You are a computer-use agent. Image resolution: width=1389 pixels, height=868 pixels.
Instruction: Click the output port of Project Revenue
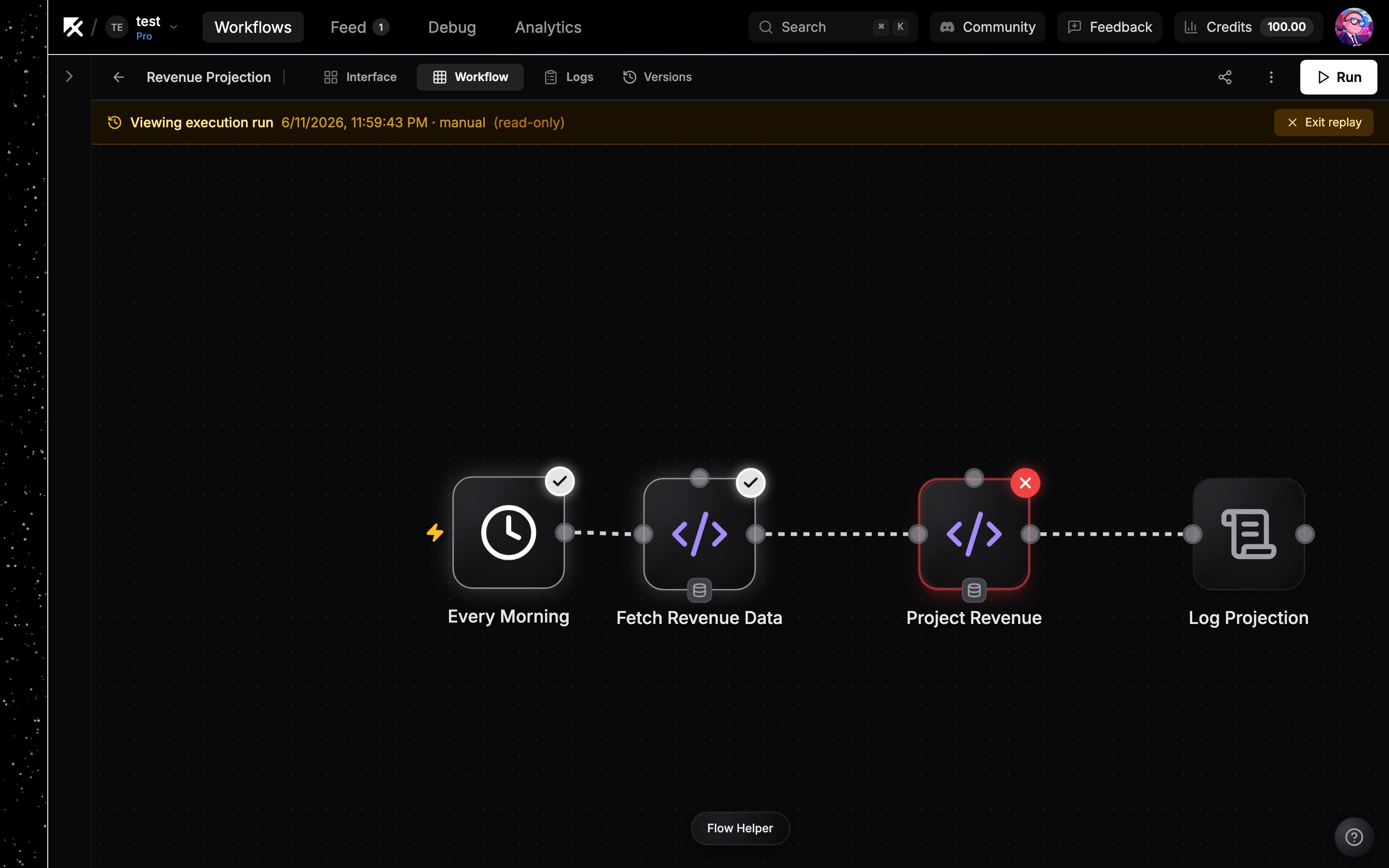coord(1030,534)
